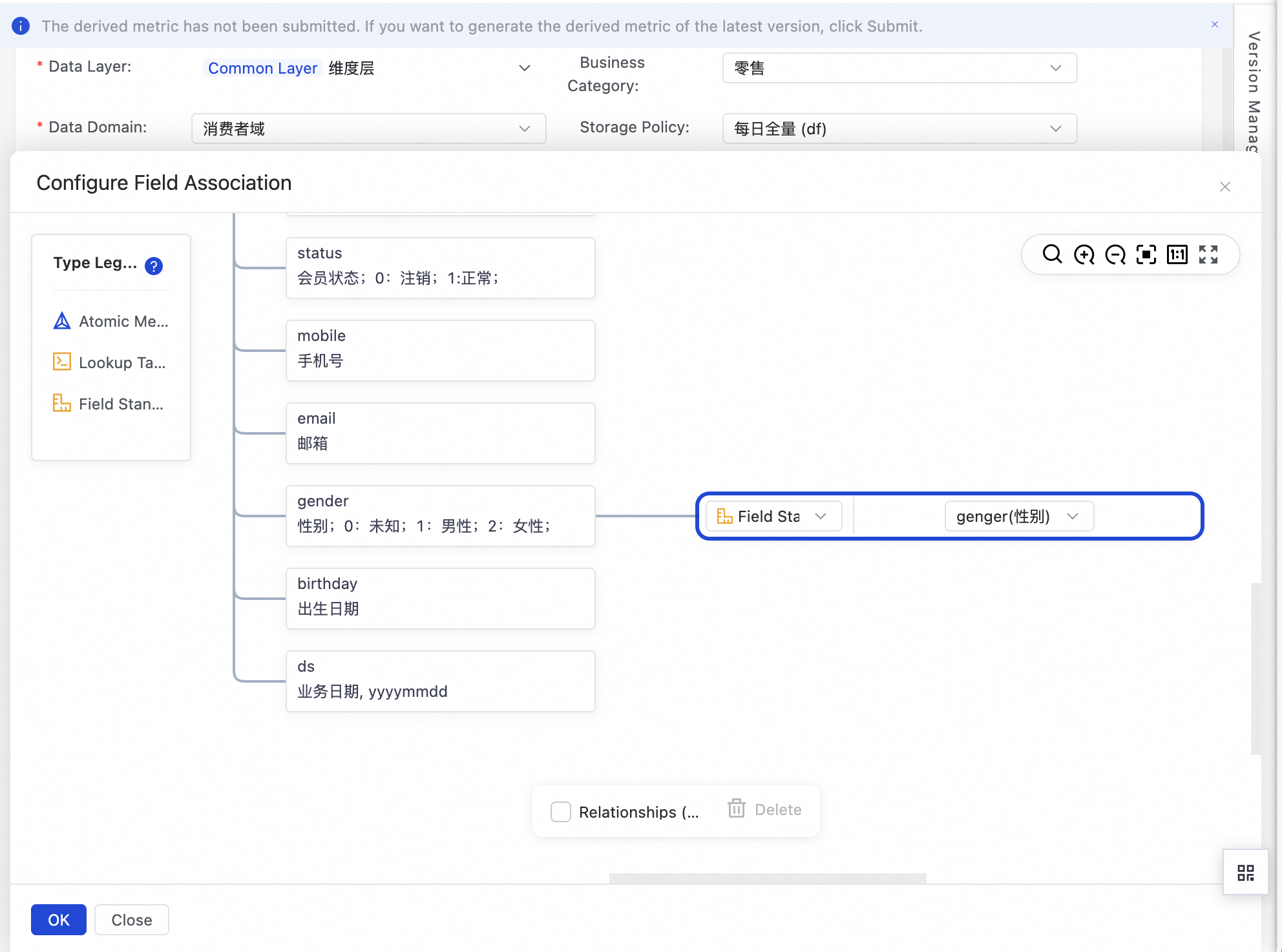Open the Data Domain dropdown
Screen dimensions: 1282x952
368,129
